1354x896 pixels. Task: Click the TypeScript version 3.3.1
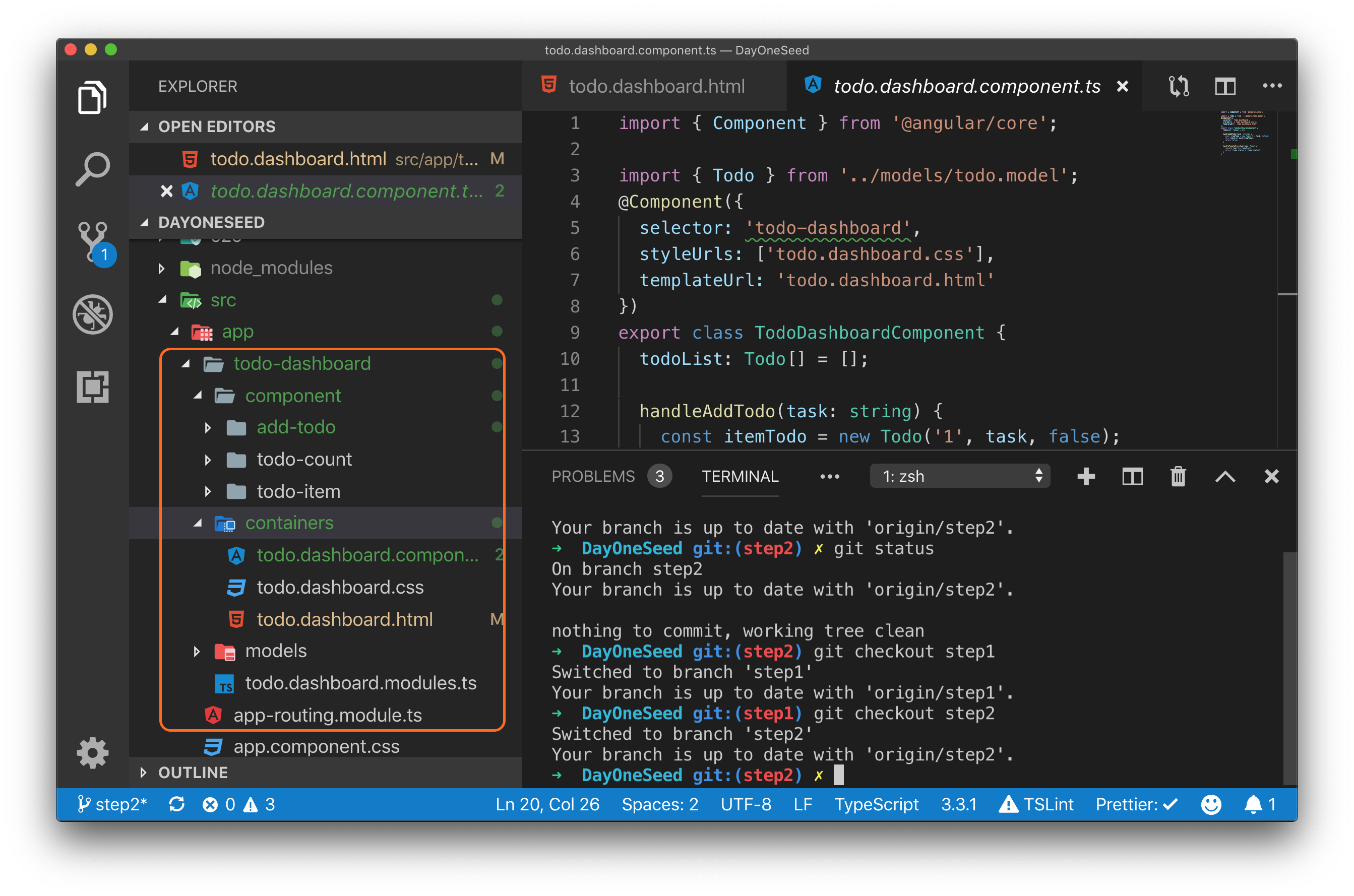[958, 805]
